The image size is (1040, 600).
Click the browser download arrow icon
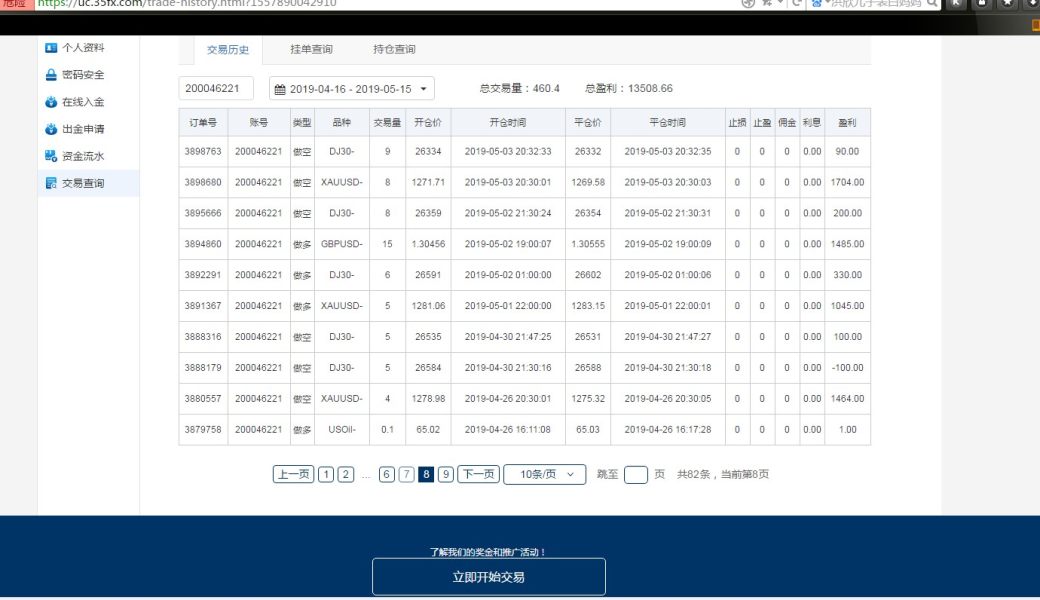click(x=1031, y=4)
